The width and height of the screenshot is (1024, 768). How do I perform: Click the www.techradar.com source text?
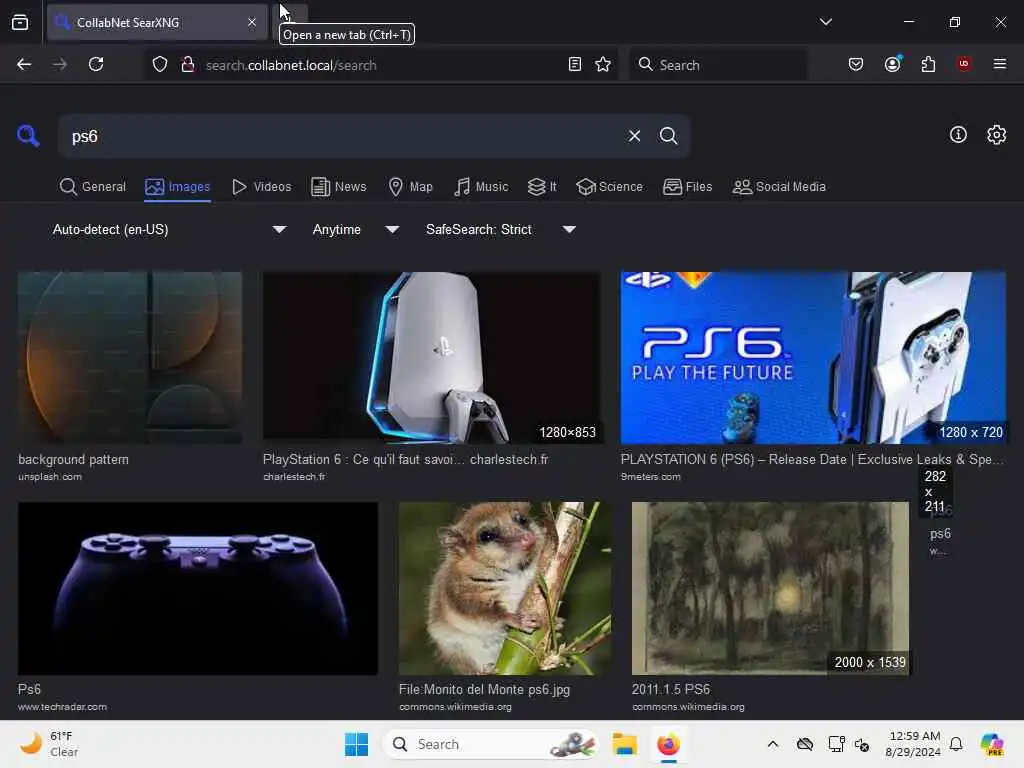click(62, 707)
